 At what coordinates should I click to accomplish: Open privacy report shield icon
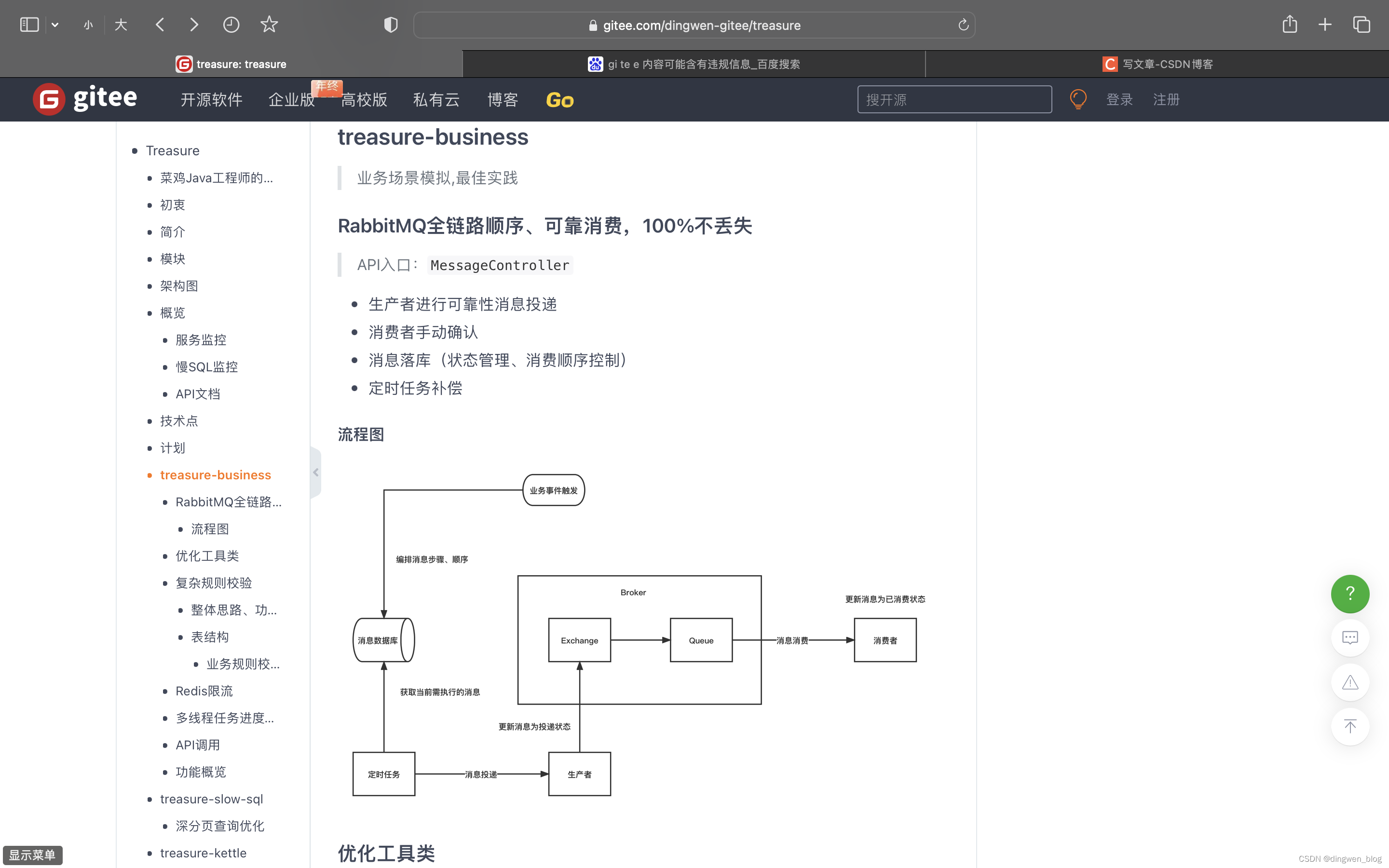point(391,25)
